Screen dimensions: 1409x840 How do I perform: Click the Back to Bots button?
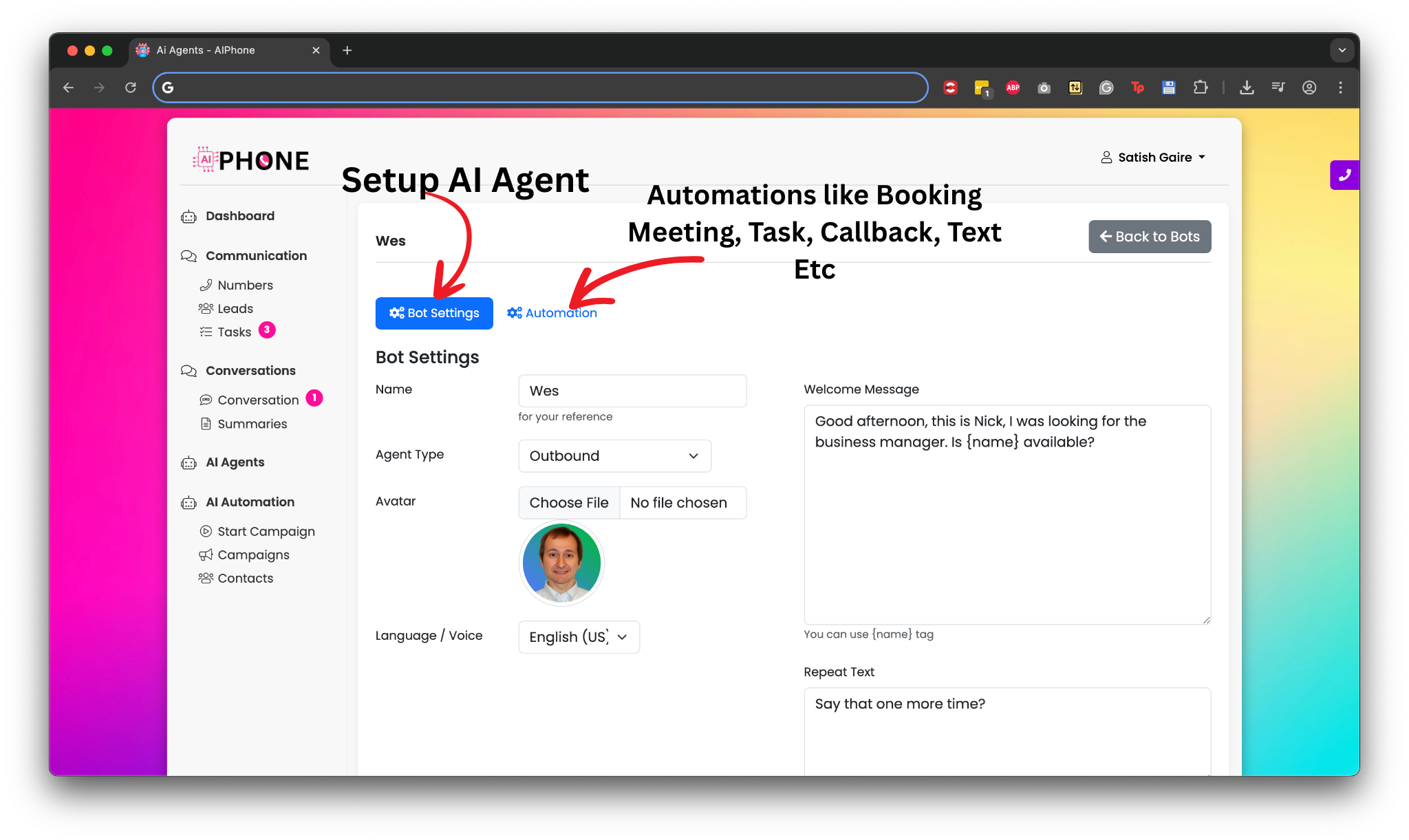[x=1150, y=237]
